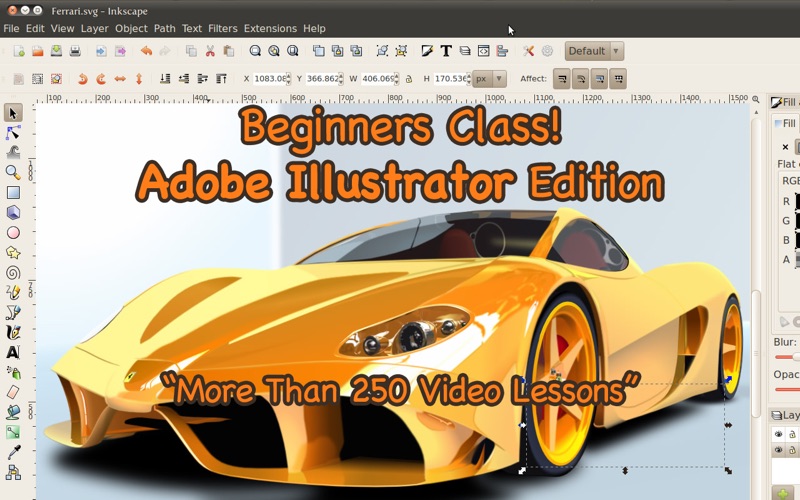Viewport: 800px width, 500px height.
Task: Select the Star polygon tool
Action: click(x=13, y=253)
